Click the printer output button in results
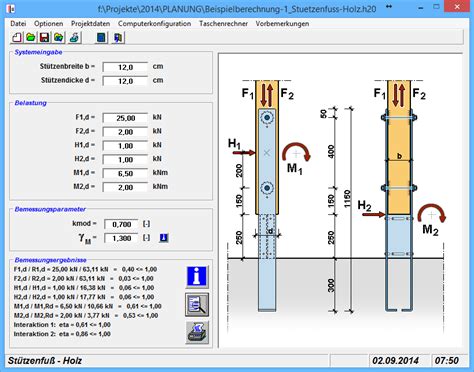 click(x=197, y=332)
